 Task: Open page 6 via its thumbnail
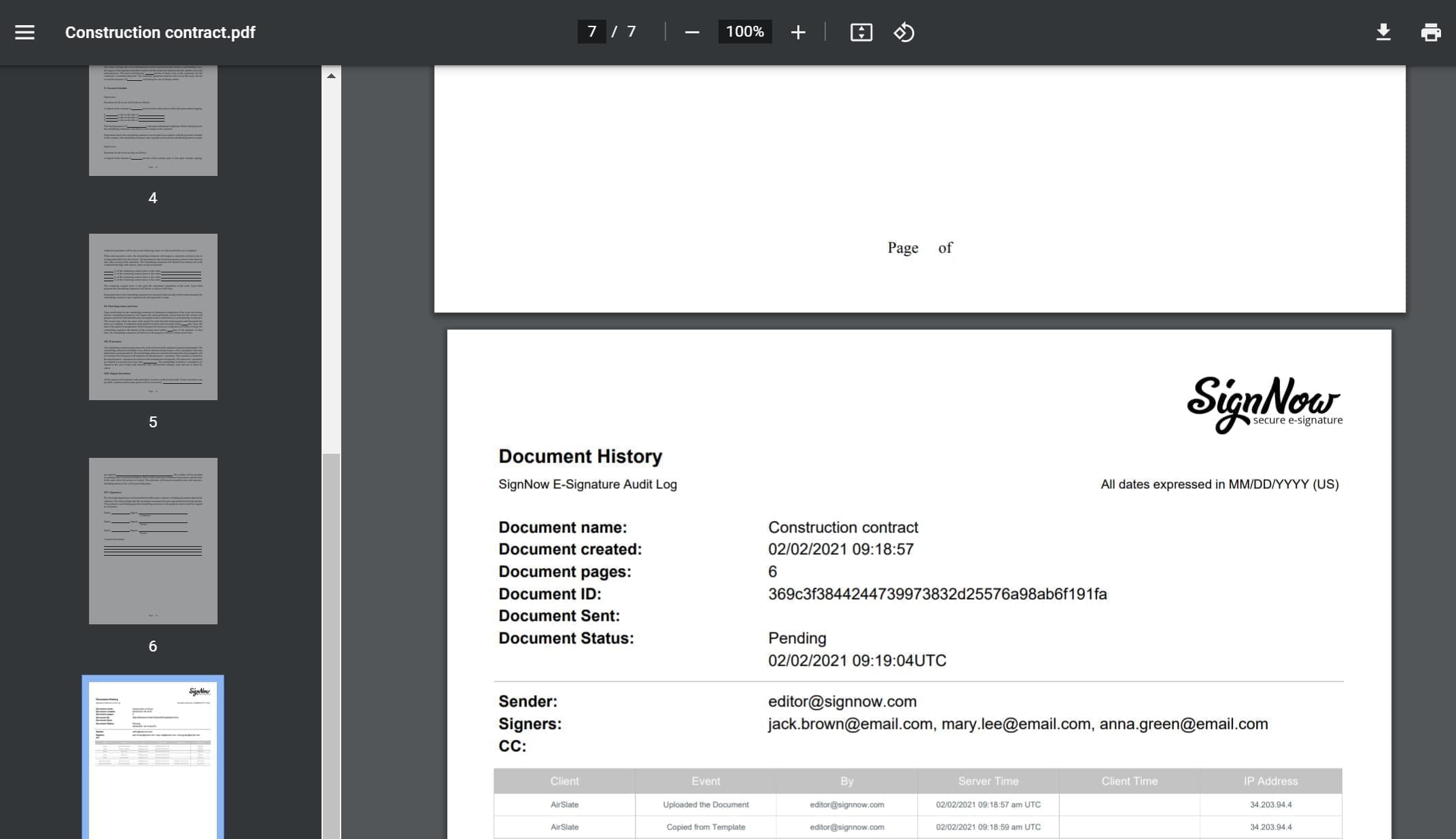pos(152,540)
